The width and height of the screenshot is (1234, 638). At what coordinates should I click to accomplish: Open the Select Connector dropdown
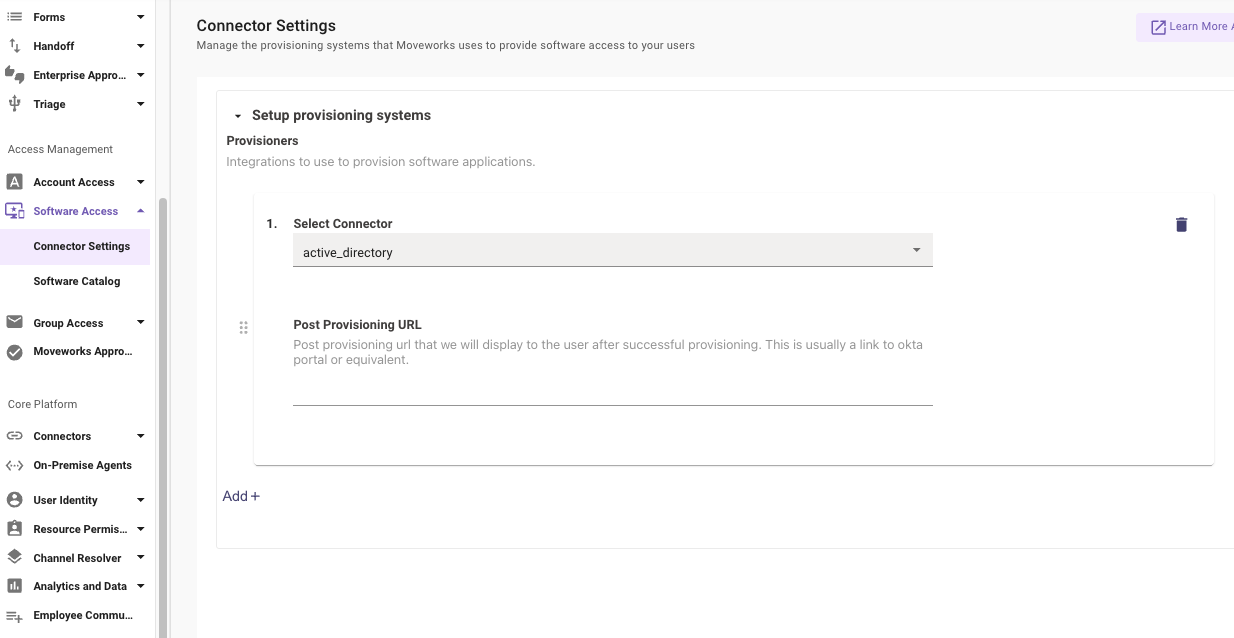(x=612, y=252)
